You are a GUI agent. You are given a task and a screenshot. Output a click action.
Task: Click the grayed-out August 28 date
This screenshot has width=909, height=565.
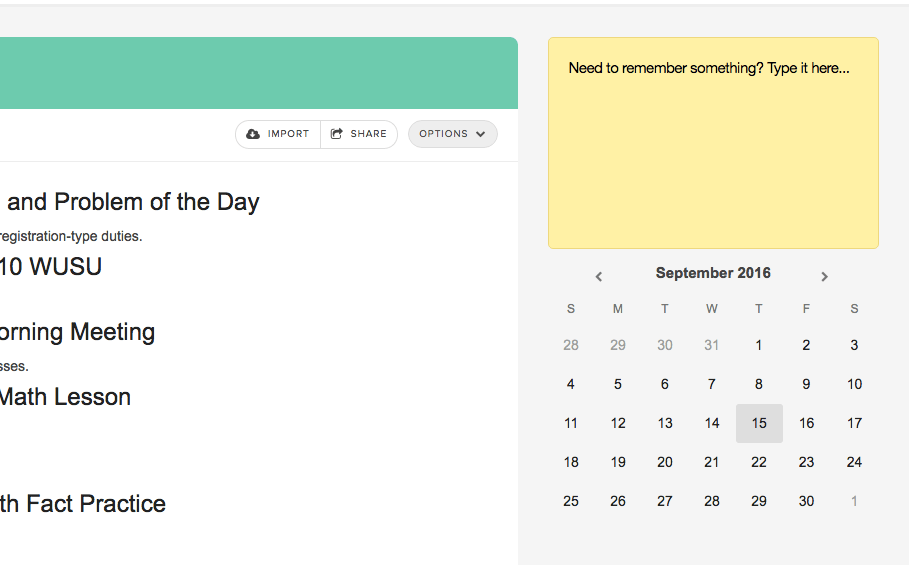click(571, 345)
